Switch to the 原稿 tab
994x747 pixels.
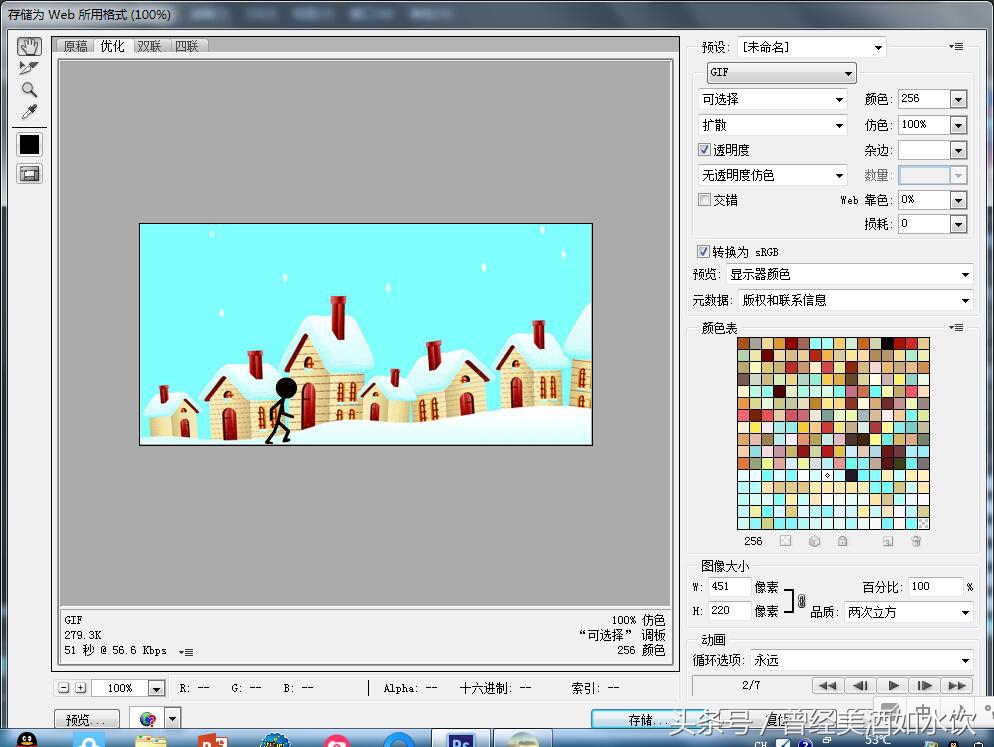pos(75,46)
